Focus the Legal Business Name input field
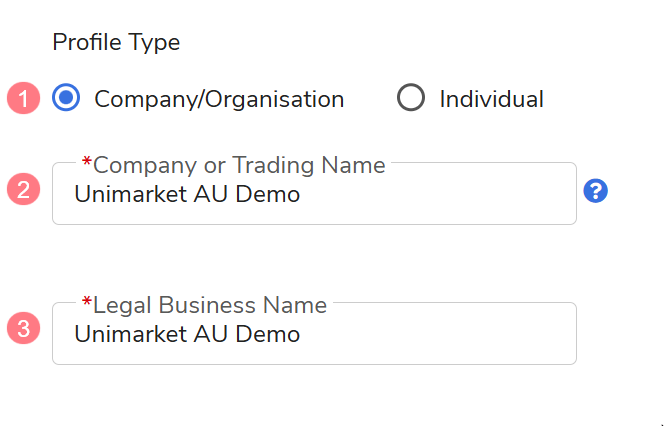This screenshot has width=670, height=426. [x=420, y=334]
